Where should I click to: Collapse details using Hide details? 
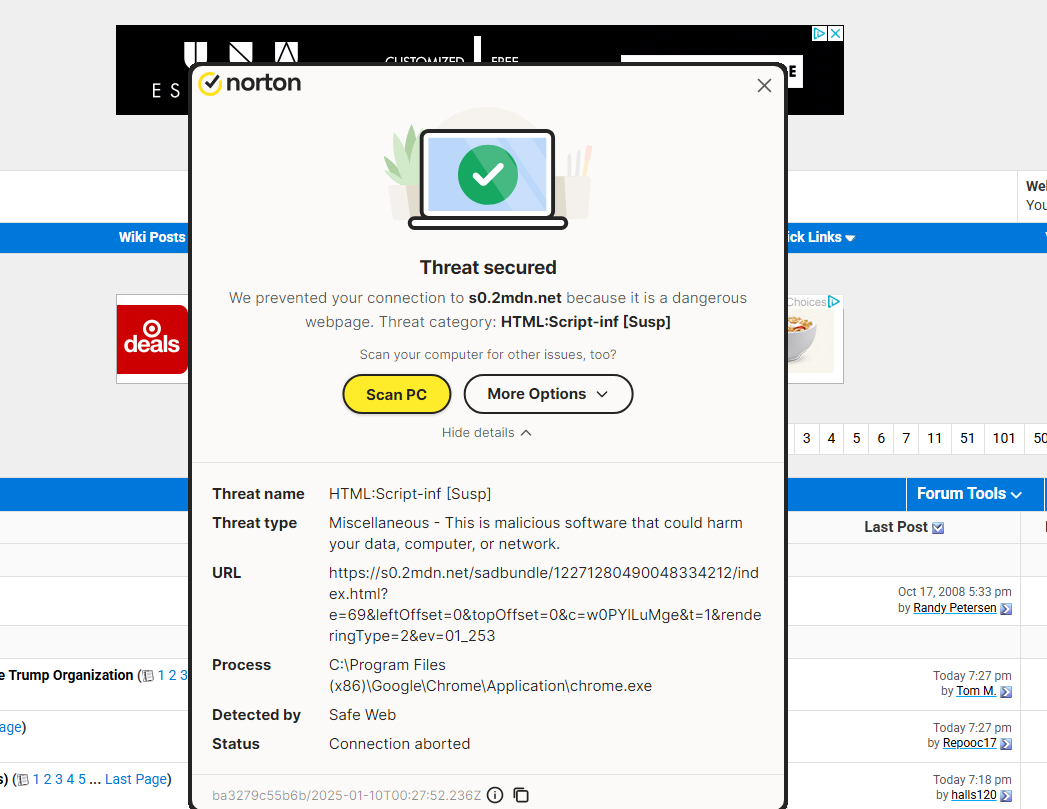pos(487,433)
